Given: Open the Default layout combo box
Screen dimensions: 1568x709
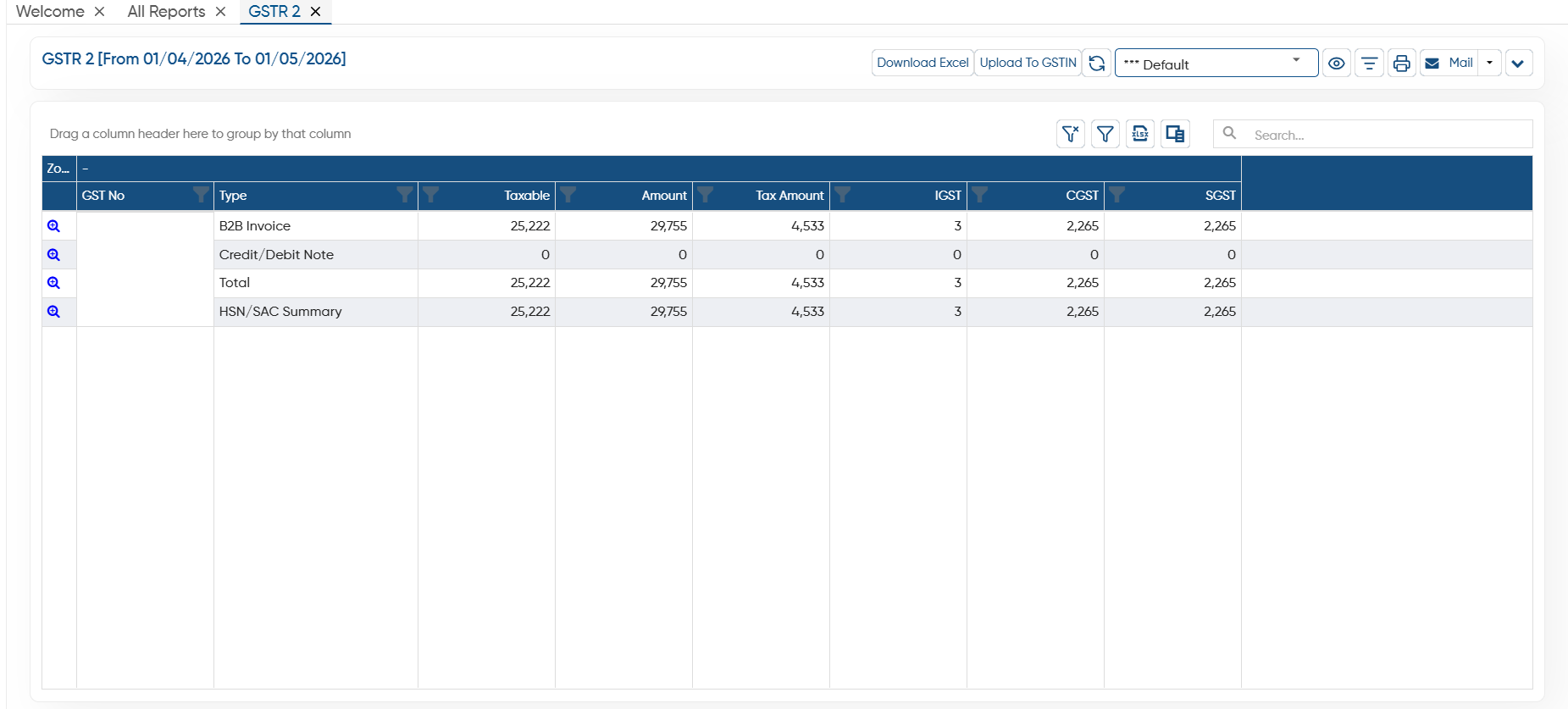Looking at the screenshot, I should (1216, 63).
